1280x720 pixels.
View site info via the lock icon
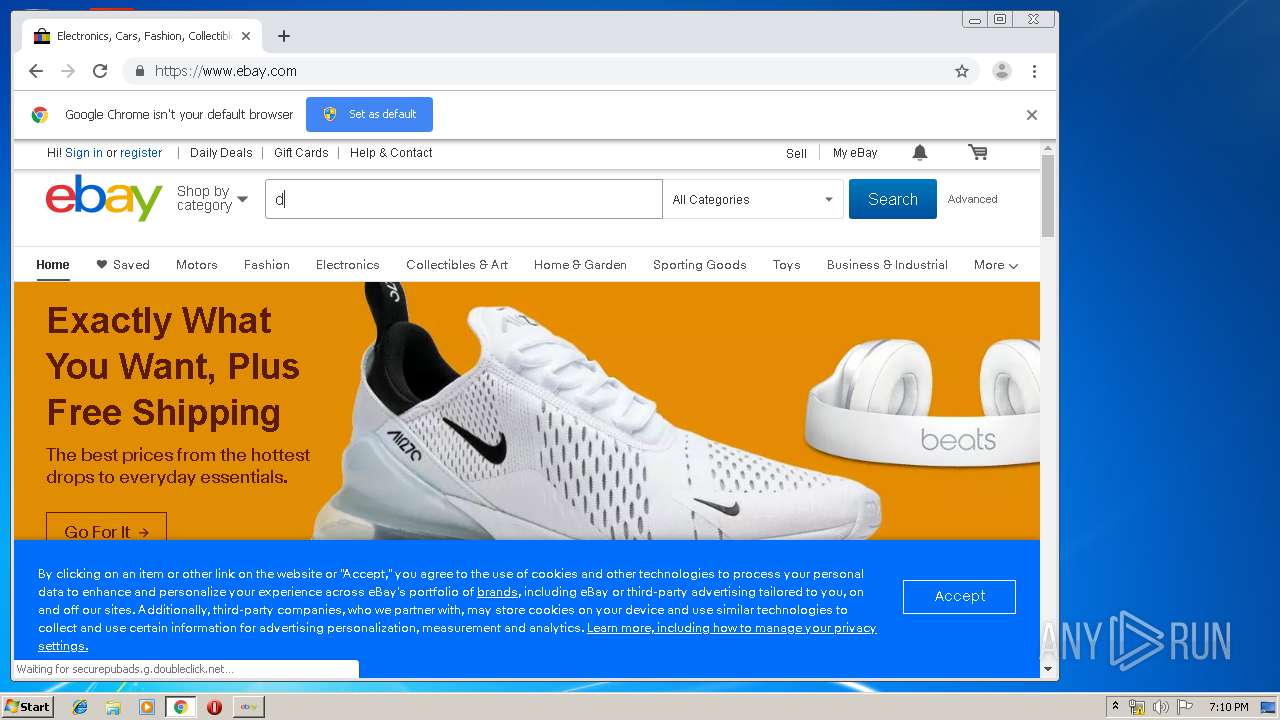click(x=139, y=71)
